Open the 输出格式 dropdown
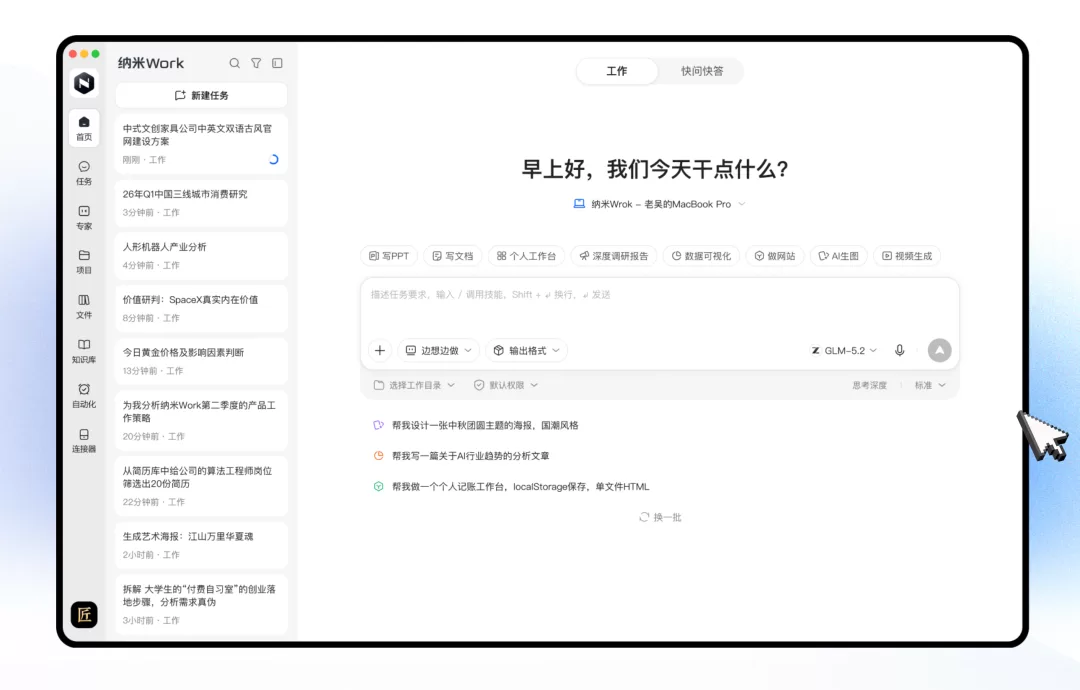 pos(527,351)
